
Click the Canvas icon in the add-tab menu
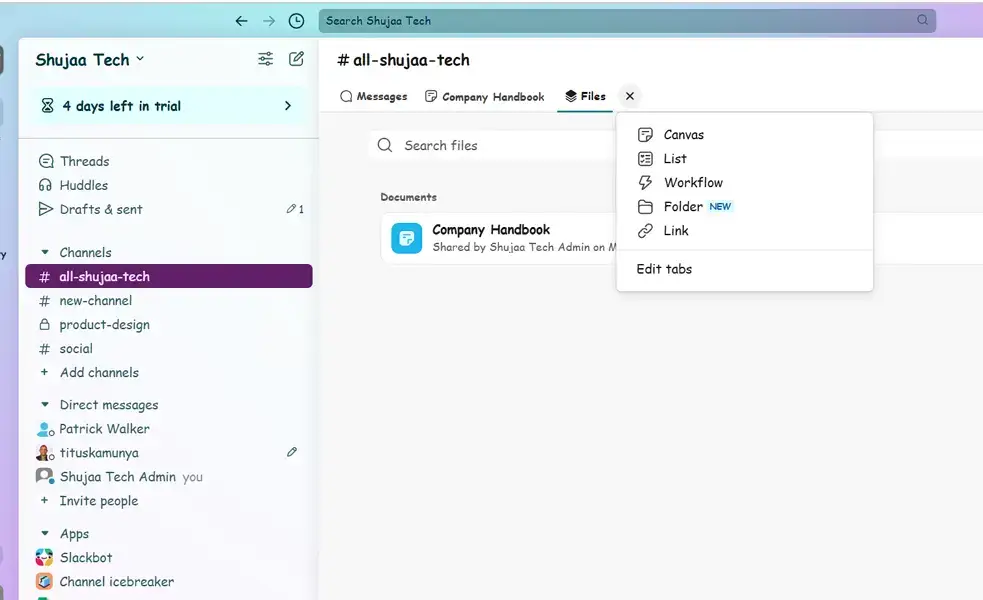645,135
